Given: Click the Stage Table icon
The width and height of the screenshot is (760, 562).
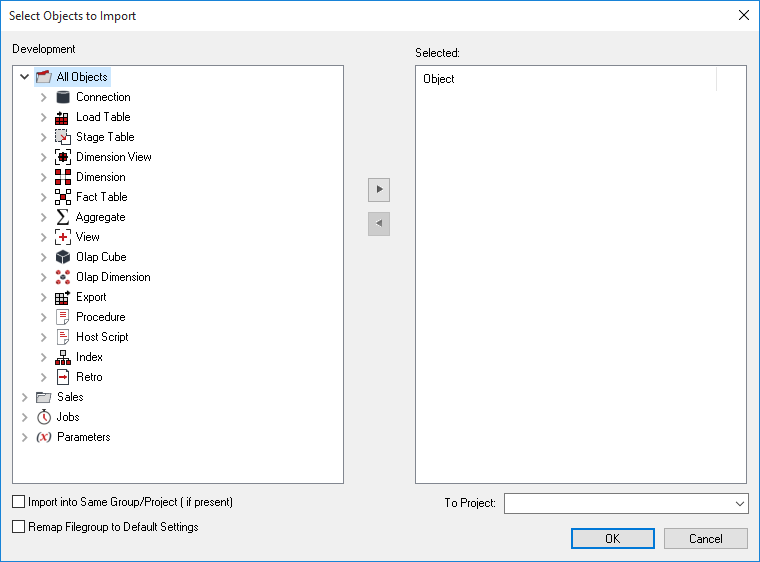Looking at the screenshot, I should pyautogui.click(x=63, y=137).
